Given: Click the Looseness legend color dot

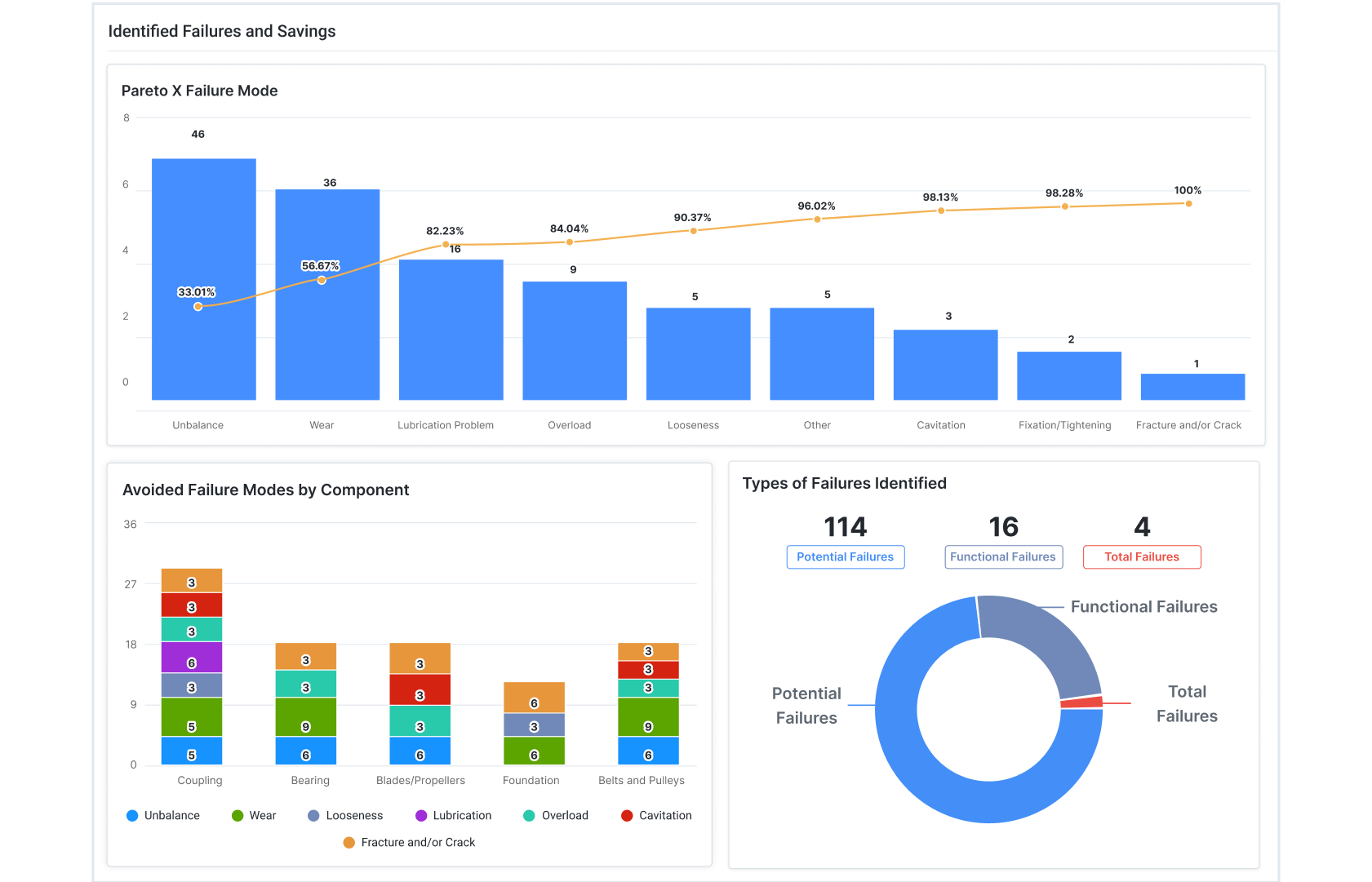Looking at the screenshot, I should [313, 816].
